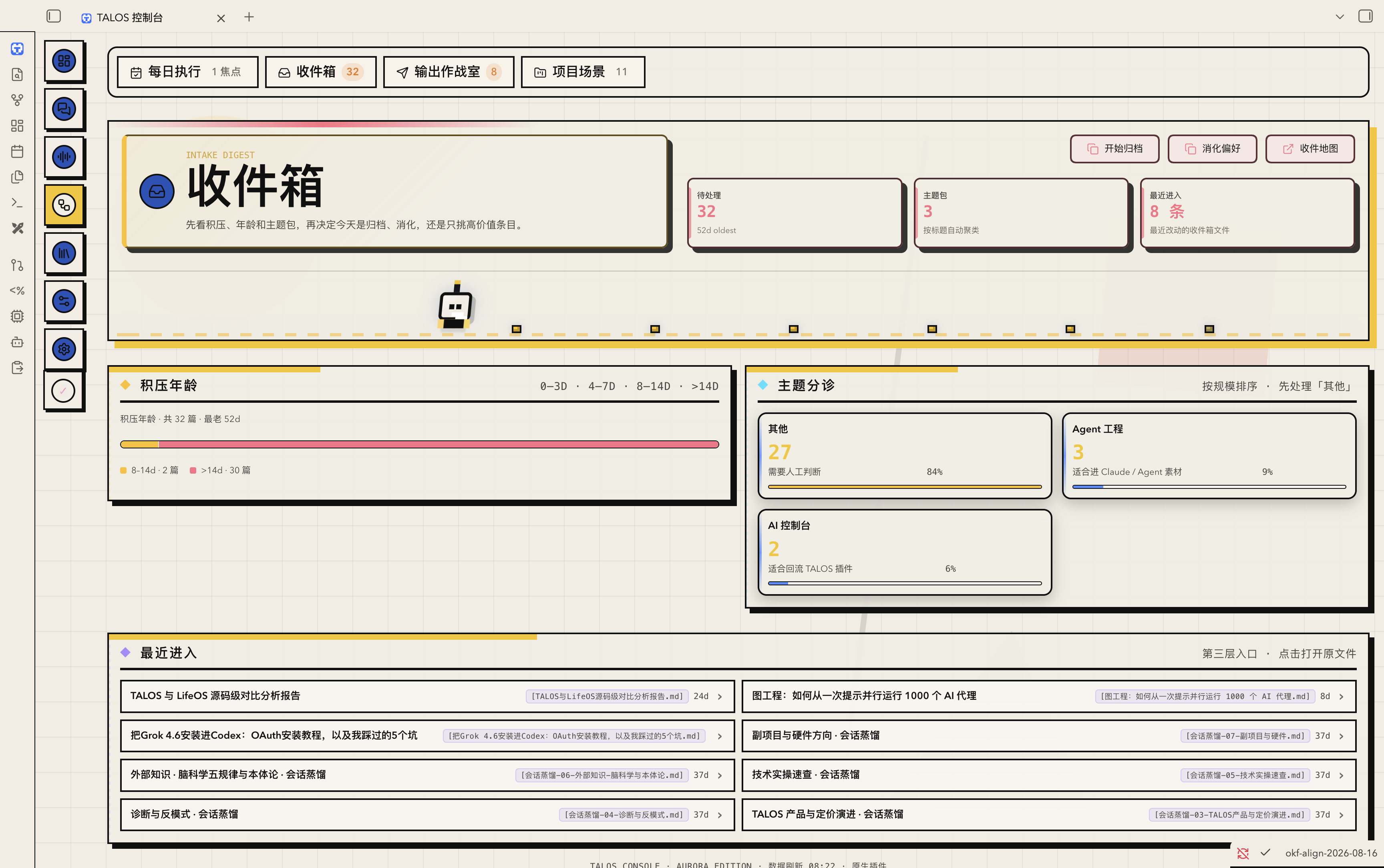This screenshot has width=1384, height=868.
Task: Open the library books module button
Action: click(64, 253)
